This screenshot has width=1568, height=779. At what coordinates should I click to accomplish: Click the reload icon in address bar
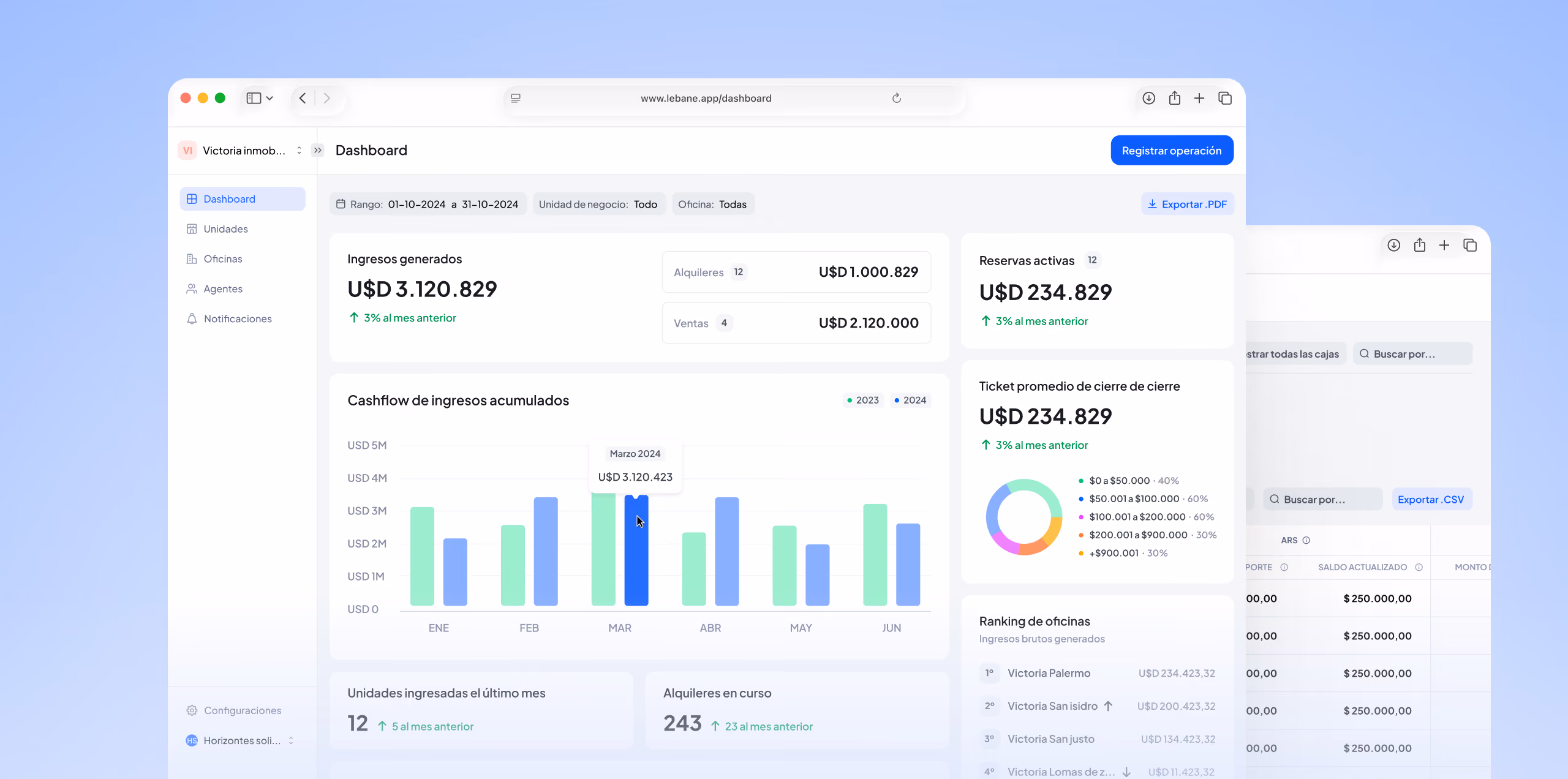897,98
